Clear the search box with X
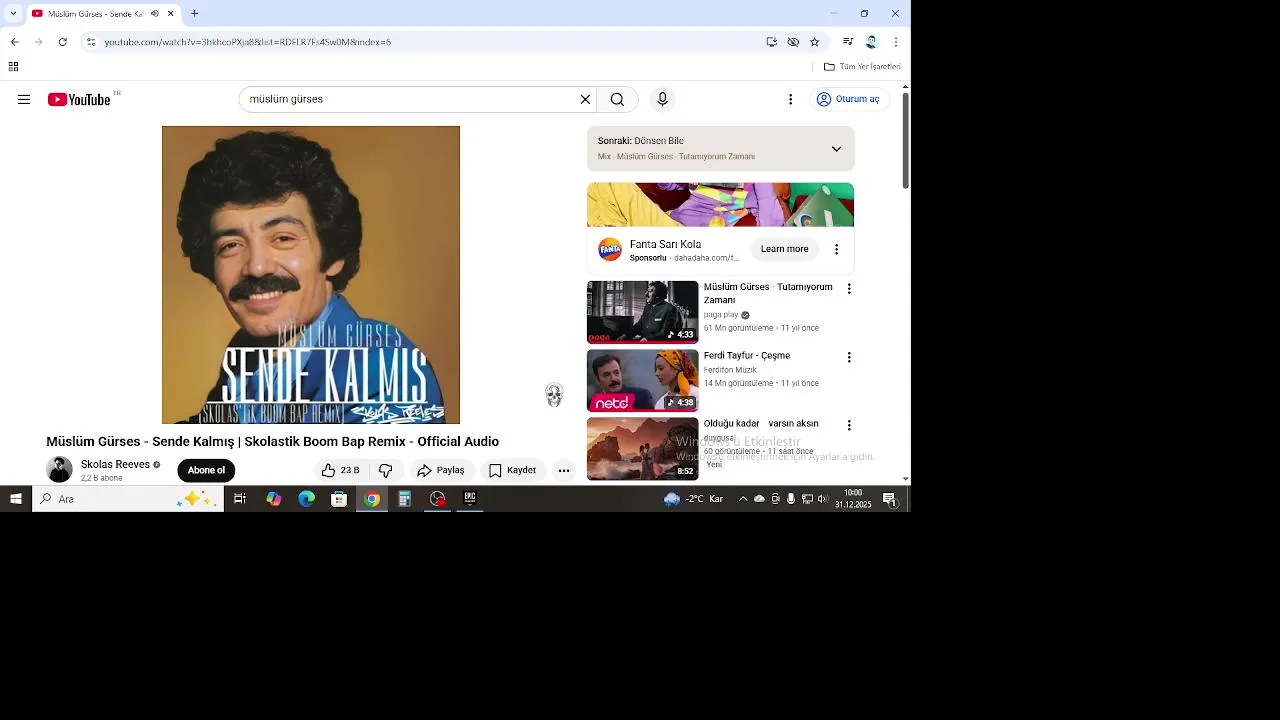 click(585, 99)
